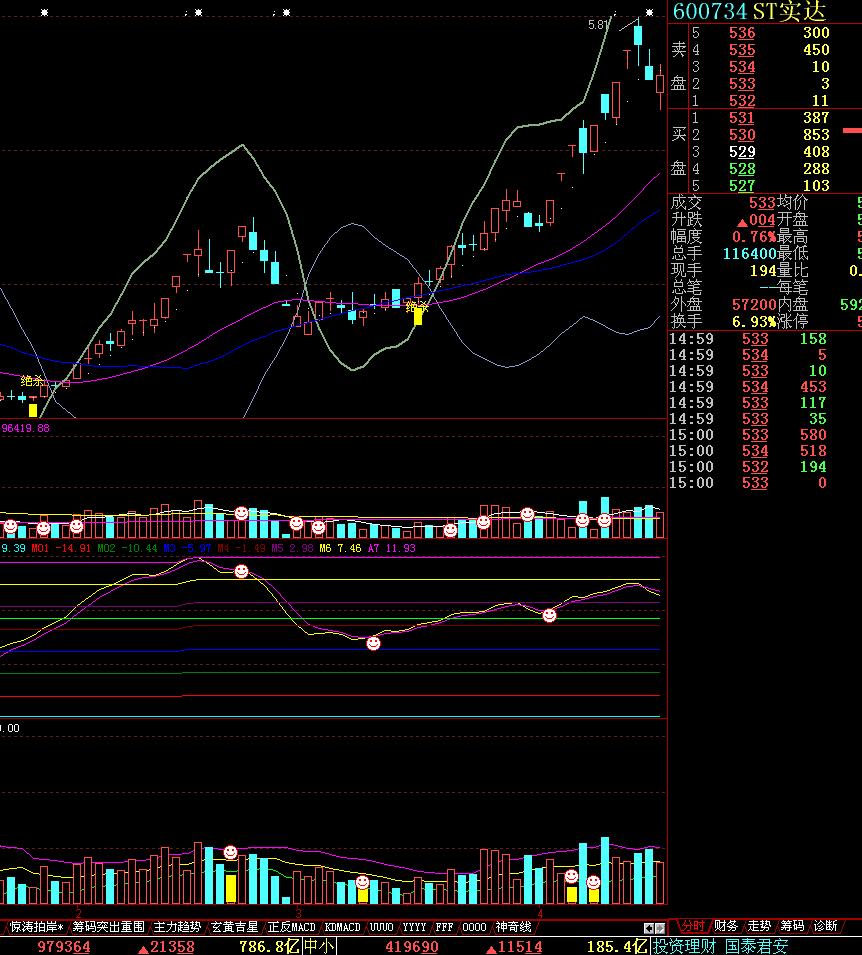
Task: Open the KDMACD indicator tab
Action: pos(343,927)
